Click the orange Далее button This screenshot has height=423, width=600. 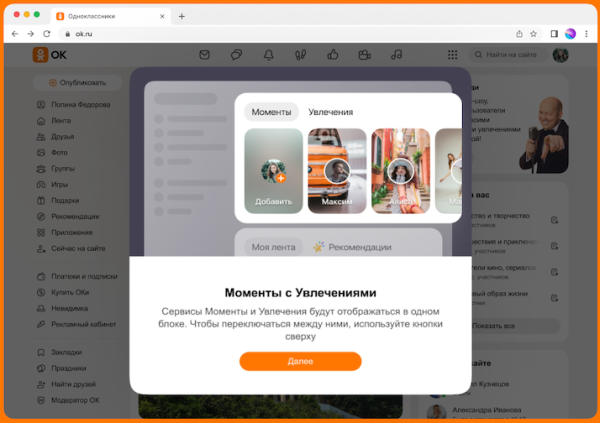point(300,361)
